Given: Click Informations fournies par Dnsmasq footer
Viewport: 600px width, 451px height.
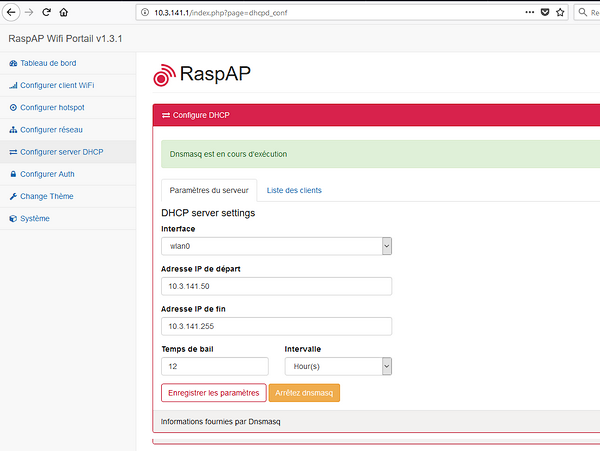Looking at the screenshot, I should pyautogui.click(x=220, y=422).
